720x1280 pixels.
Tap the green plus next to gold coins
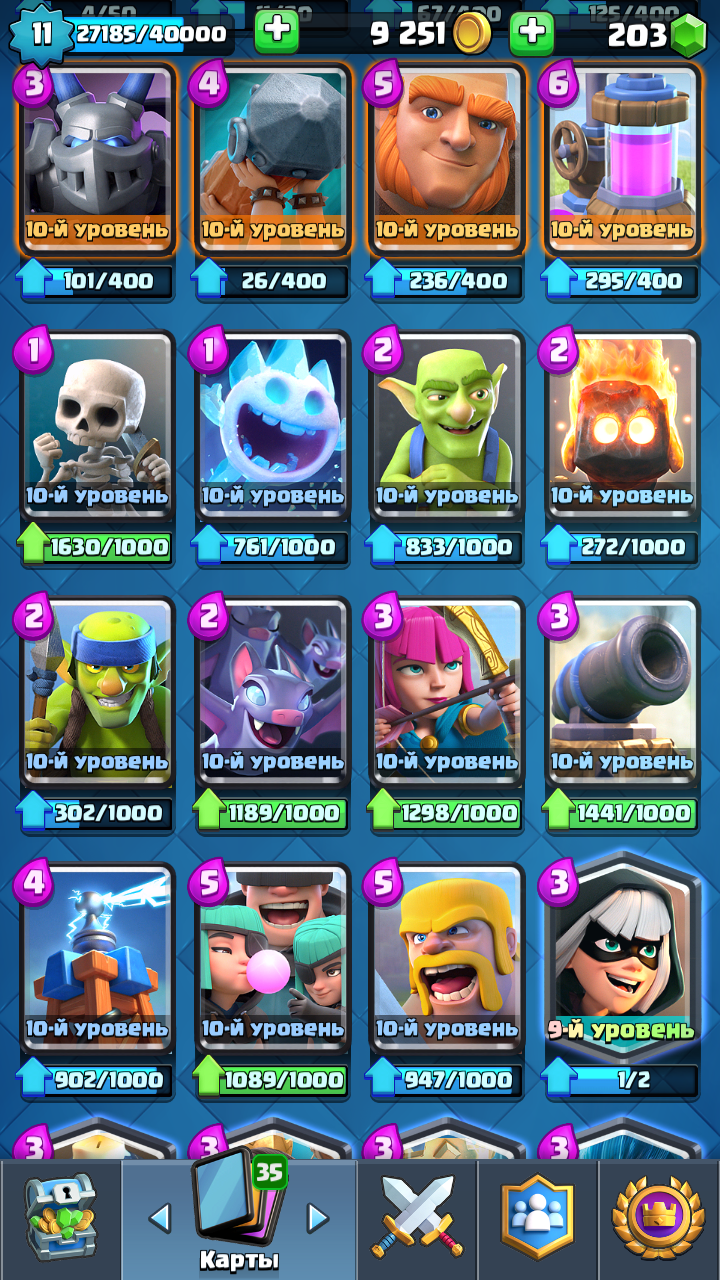(x=532, y=33)
